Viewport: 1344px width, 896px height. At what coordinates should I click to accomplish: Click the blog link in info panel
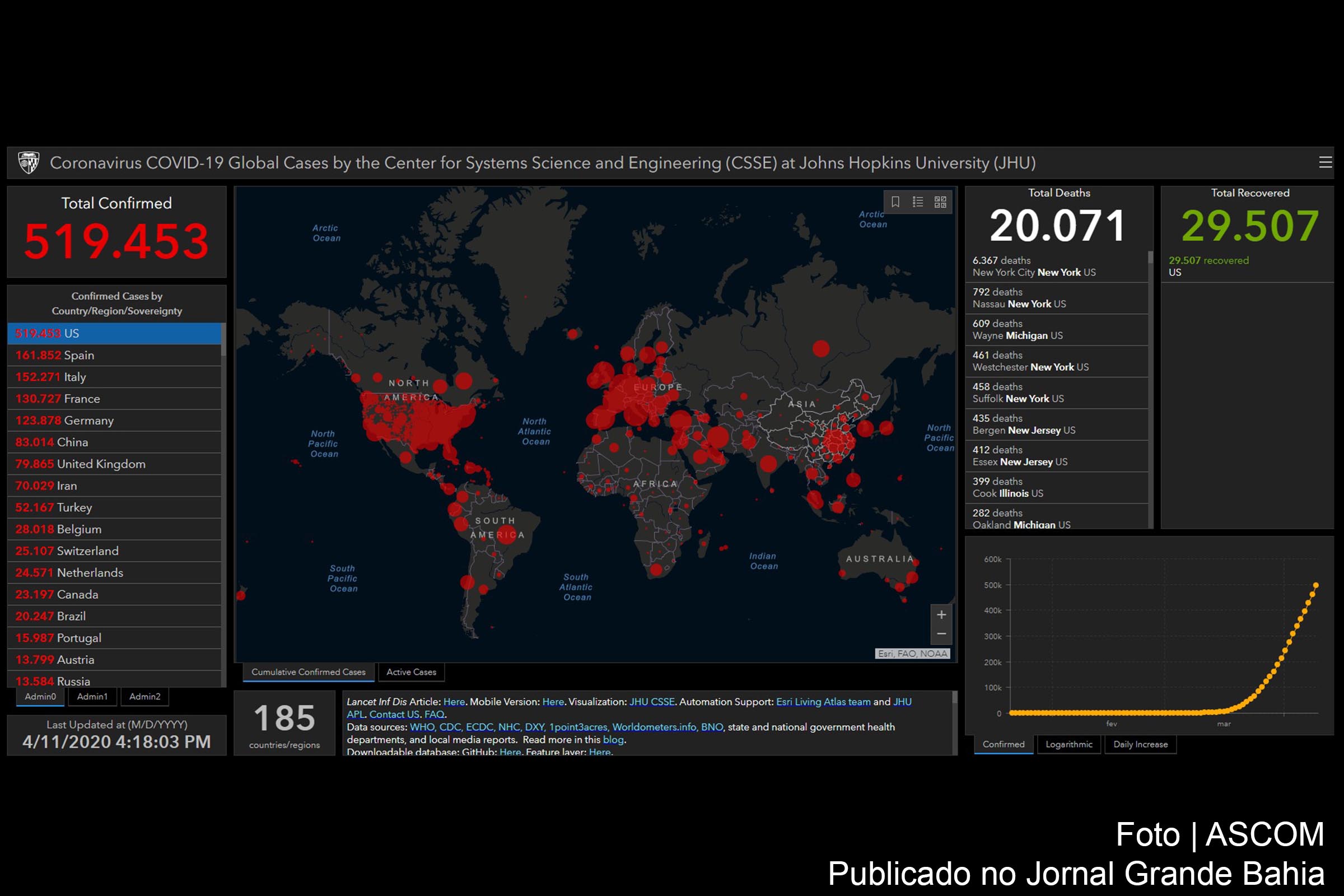[613, 739]
